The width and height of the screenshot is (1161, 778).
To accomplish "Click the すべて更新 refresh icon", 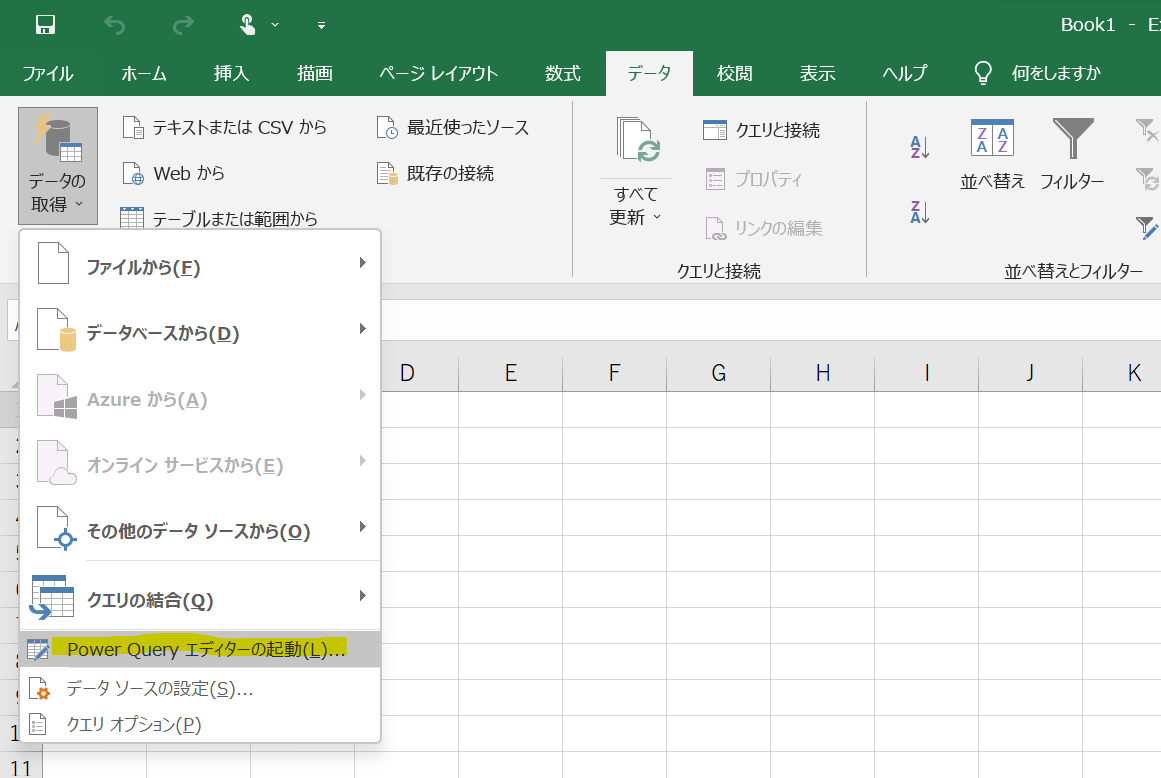I will pos(637,140).
